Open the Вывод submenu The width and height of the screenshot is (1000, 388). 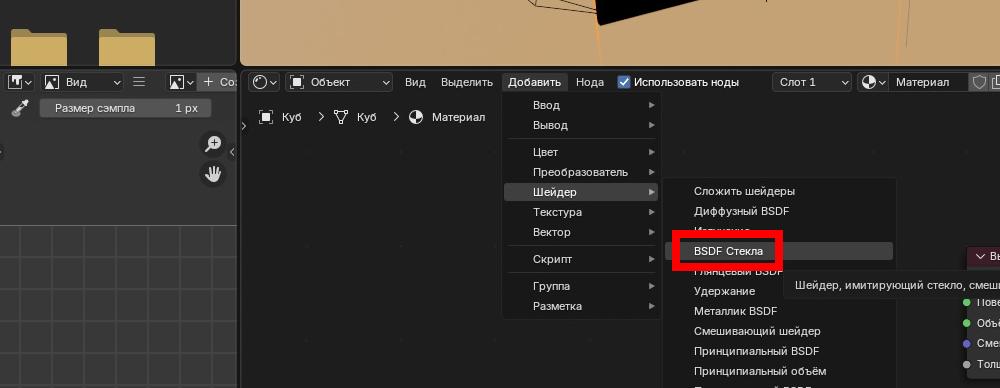click(581, 125)
